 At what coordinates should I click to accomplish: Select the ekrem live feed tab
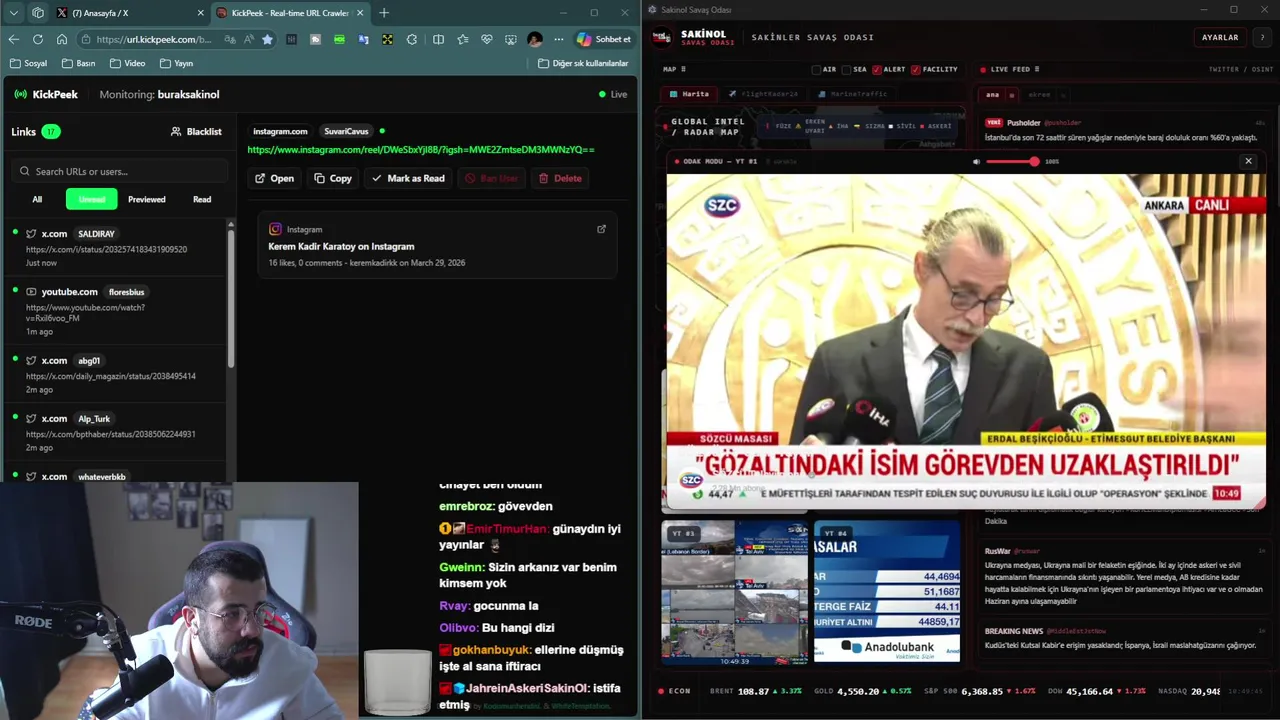click(x=1039, y=95)
